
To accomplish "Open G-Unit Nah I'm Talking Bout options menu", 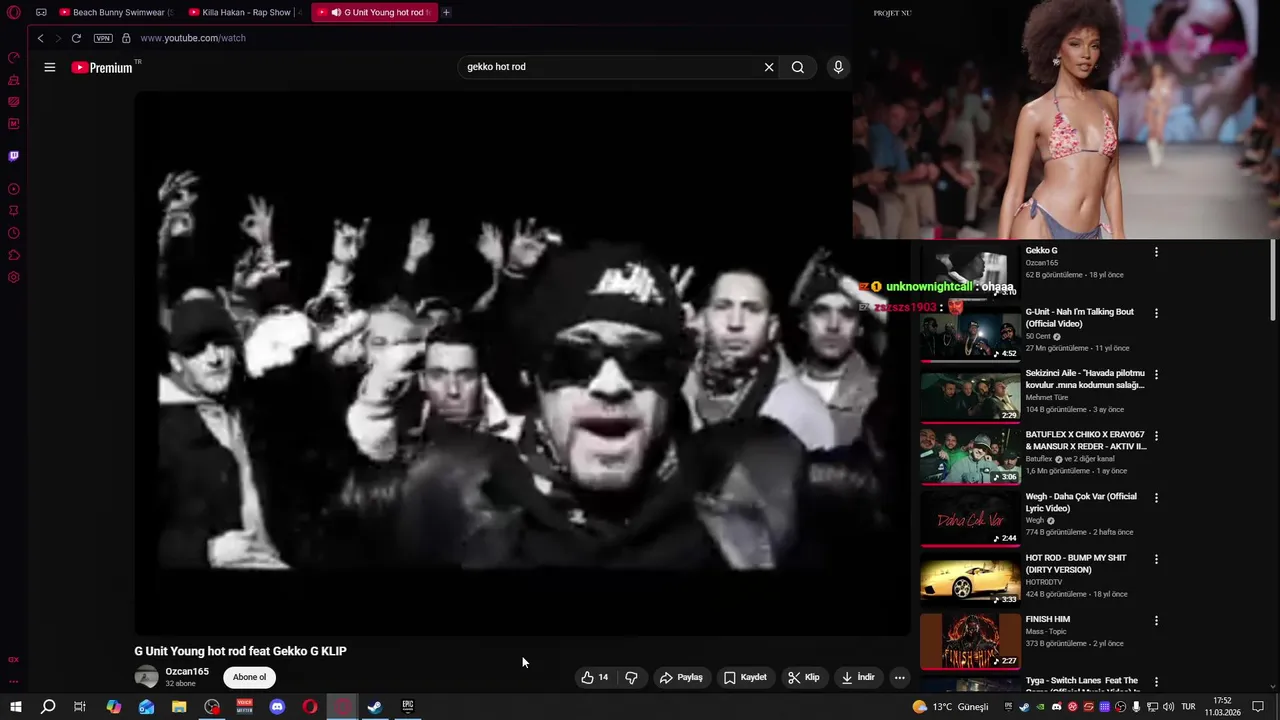I will 1156,313.
